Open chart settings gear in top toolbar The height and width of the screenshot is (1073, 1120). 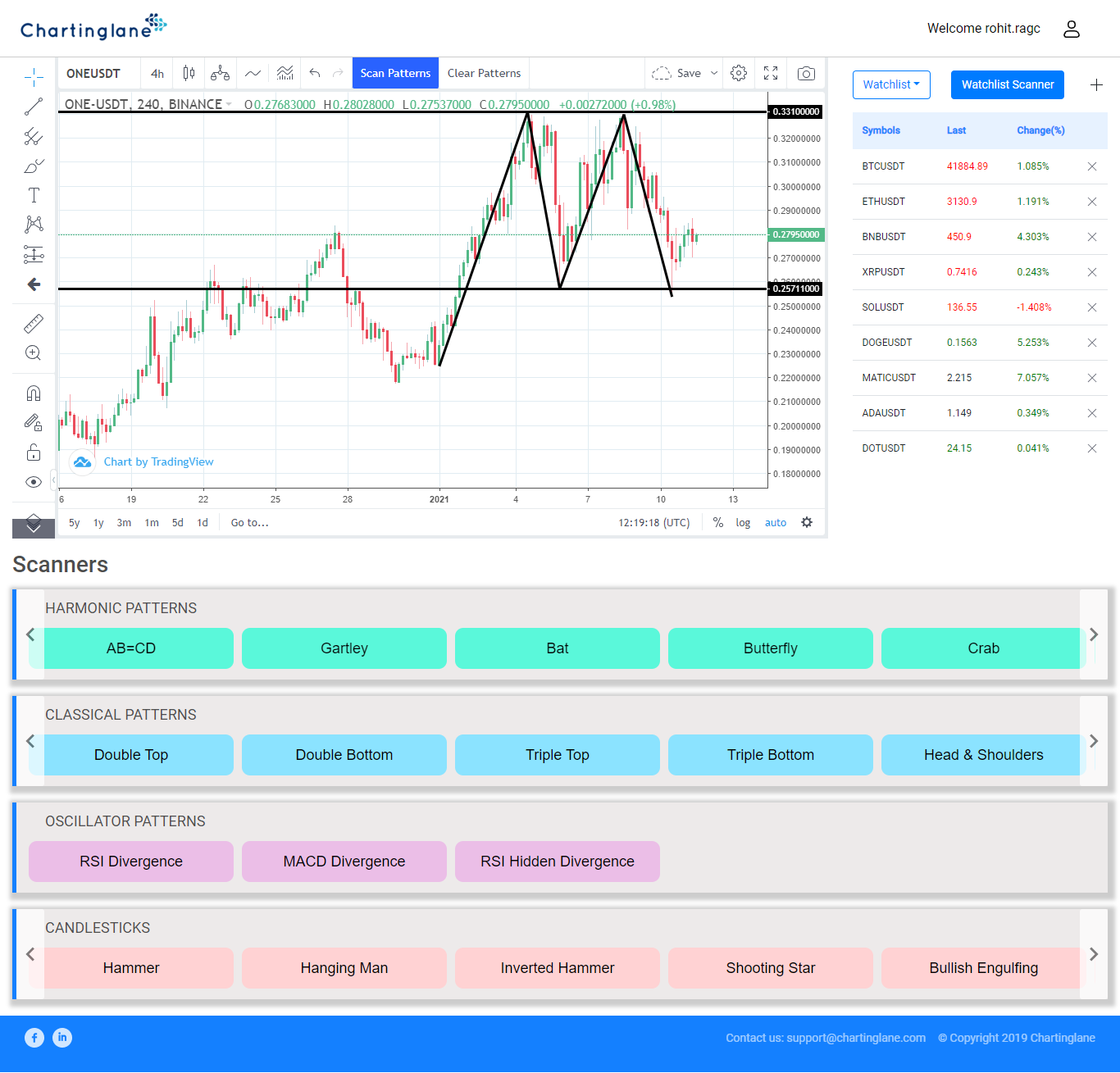coord(739,73)
